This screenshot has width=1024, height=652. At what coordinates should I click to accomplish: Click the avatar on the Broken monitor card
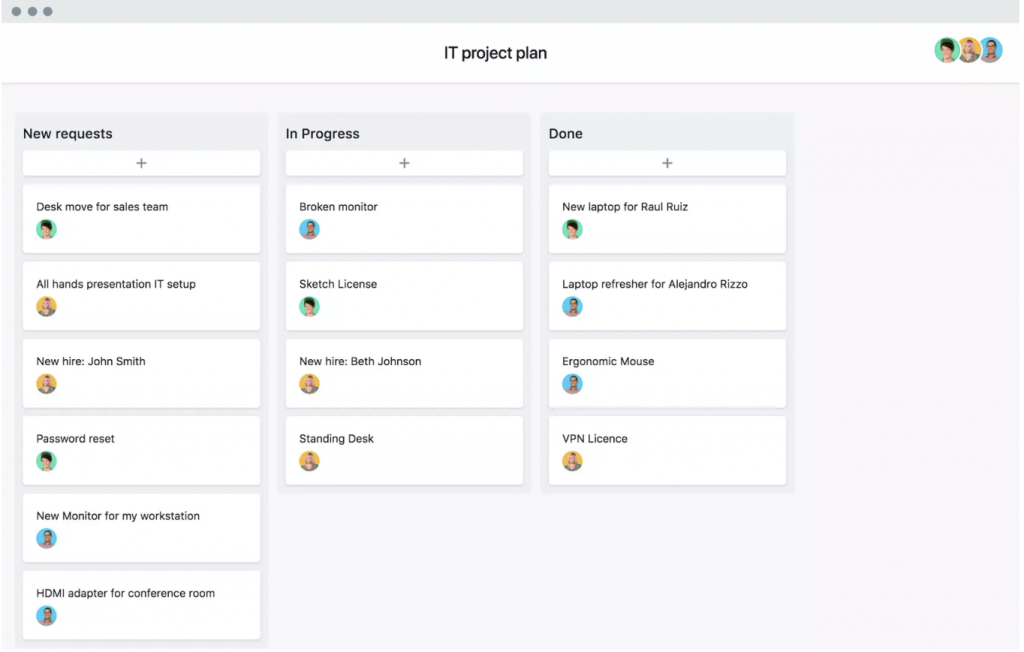[310, 229]
